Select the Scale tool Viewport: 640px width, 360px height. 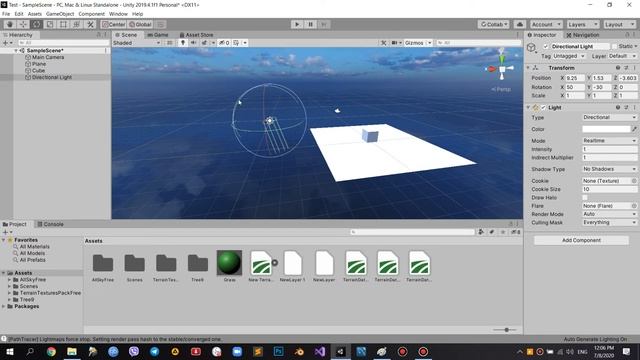point(50,24)
